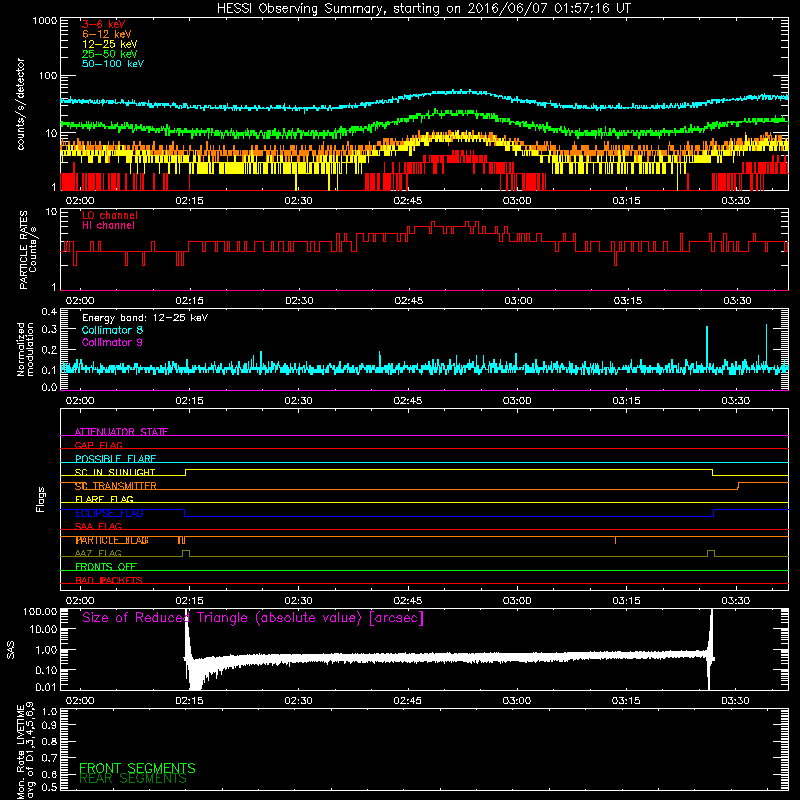This screenshot has width=800, height=800.
Task: Select the LO channel legend label
Action: [110, 215]
